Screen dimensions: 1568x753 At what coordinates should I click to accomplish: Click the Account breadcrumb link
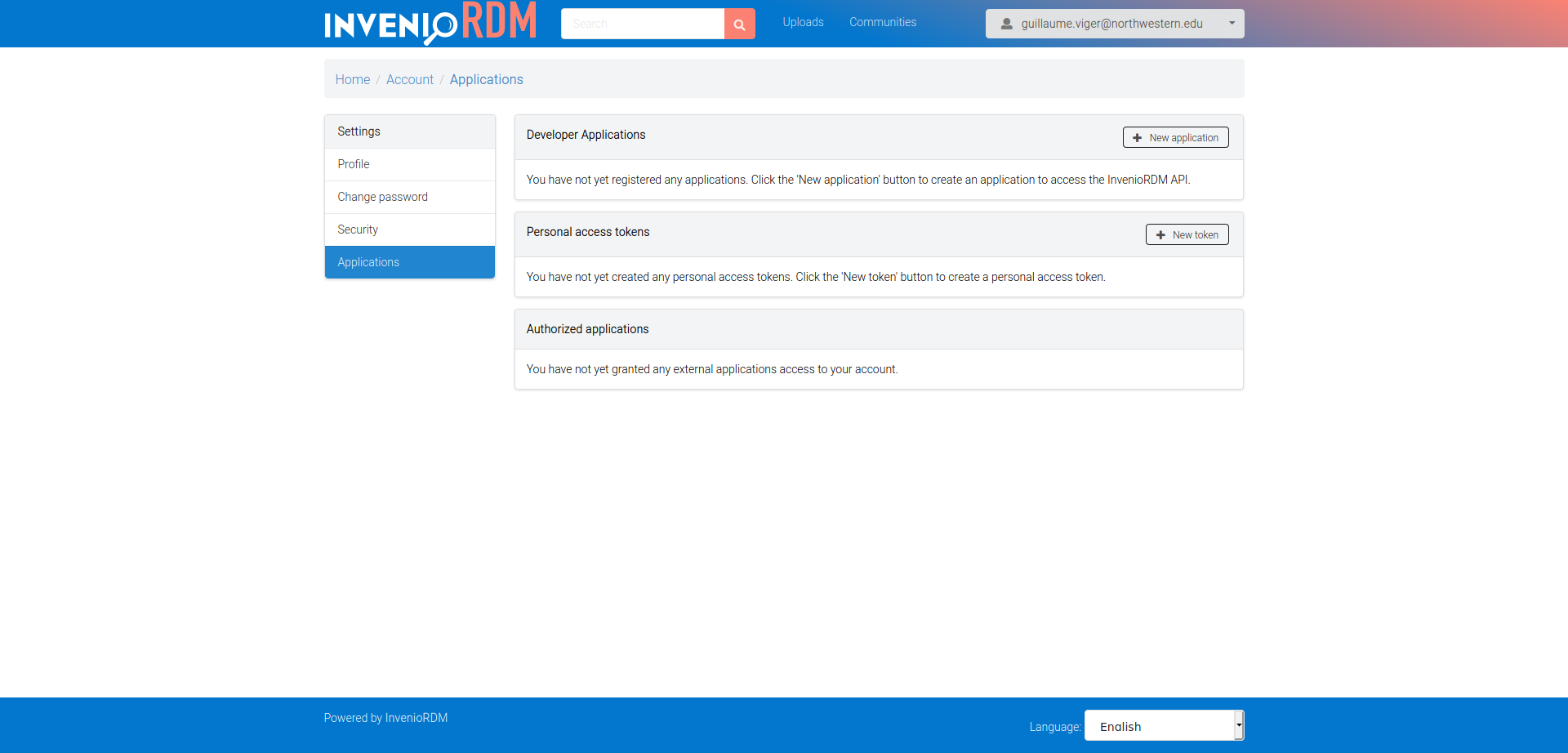[409, 79]
